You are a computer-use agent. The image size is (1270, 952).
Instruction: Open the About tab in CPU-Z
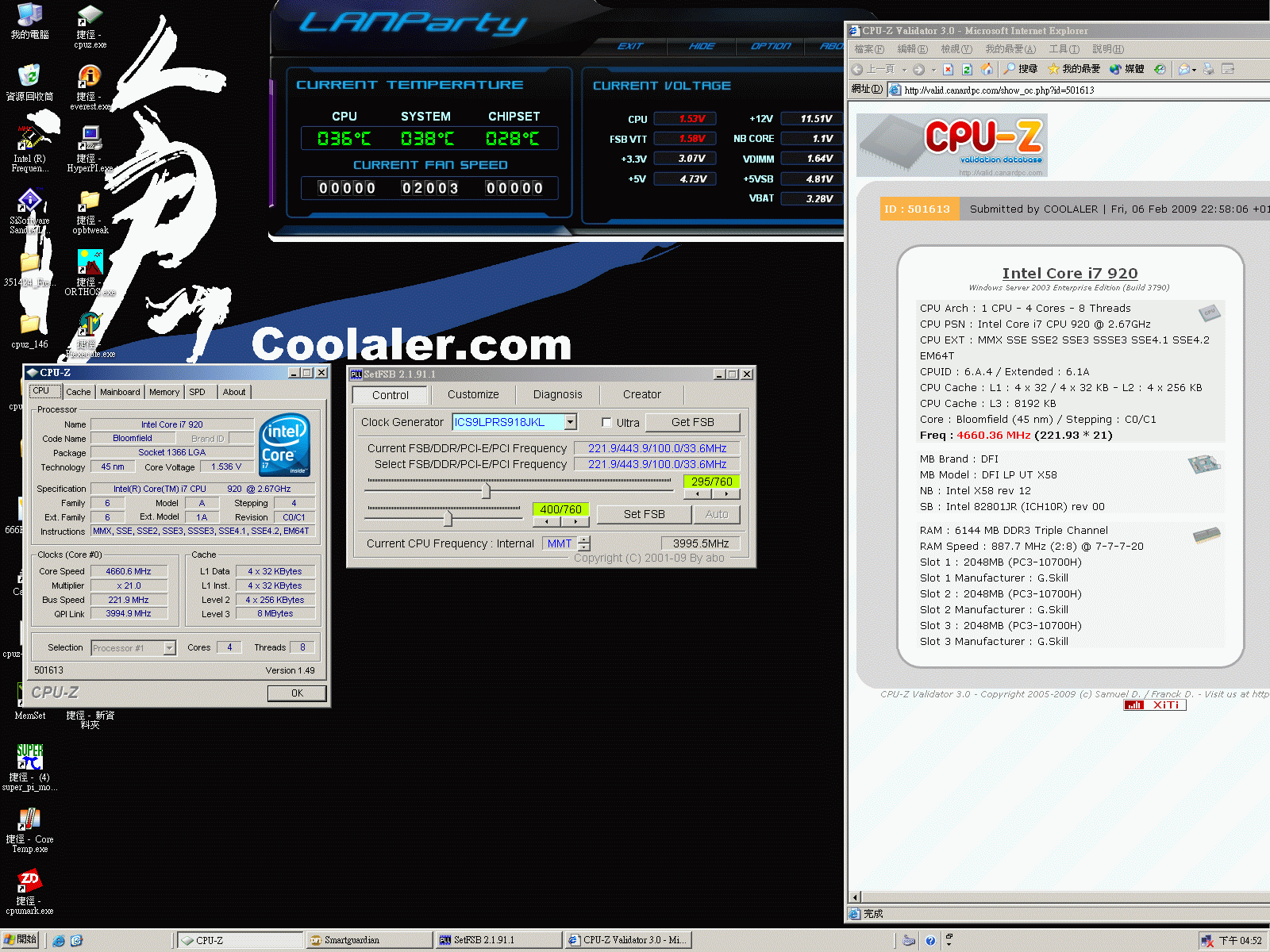[234, 392]
